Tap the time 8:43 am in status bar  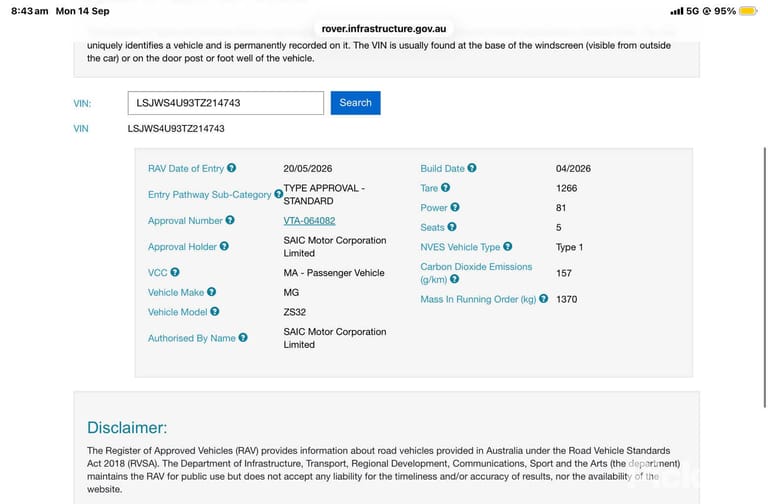(x=29, y=11)
